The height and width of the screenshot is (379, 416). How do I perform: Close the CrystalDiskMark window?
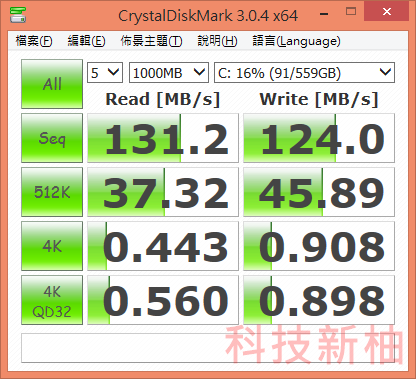(387, 12)
